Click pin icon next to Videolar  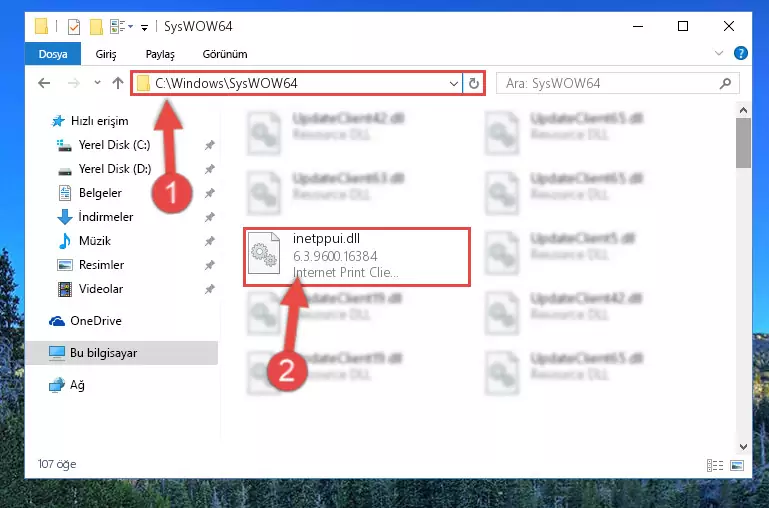click(x=209, y=289)
